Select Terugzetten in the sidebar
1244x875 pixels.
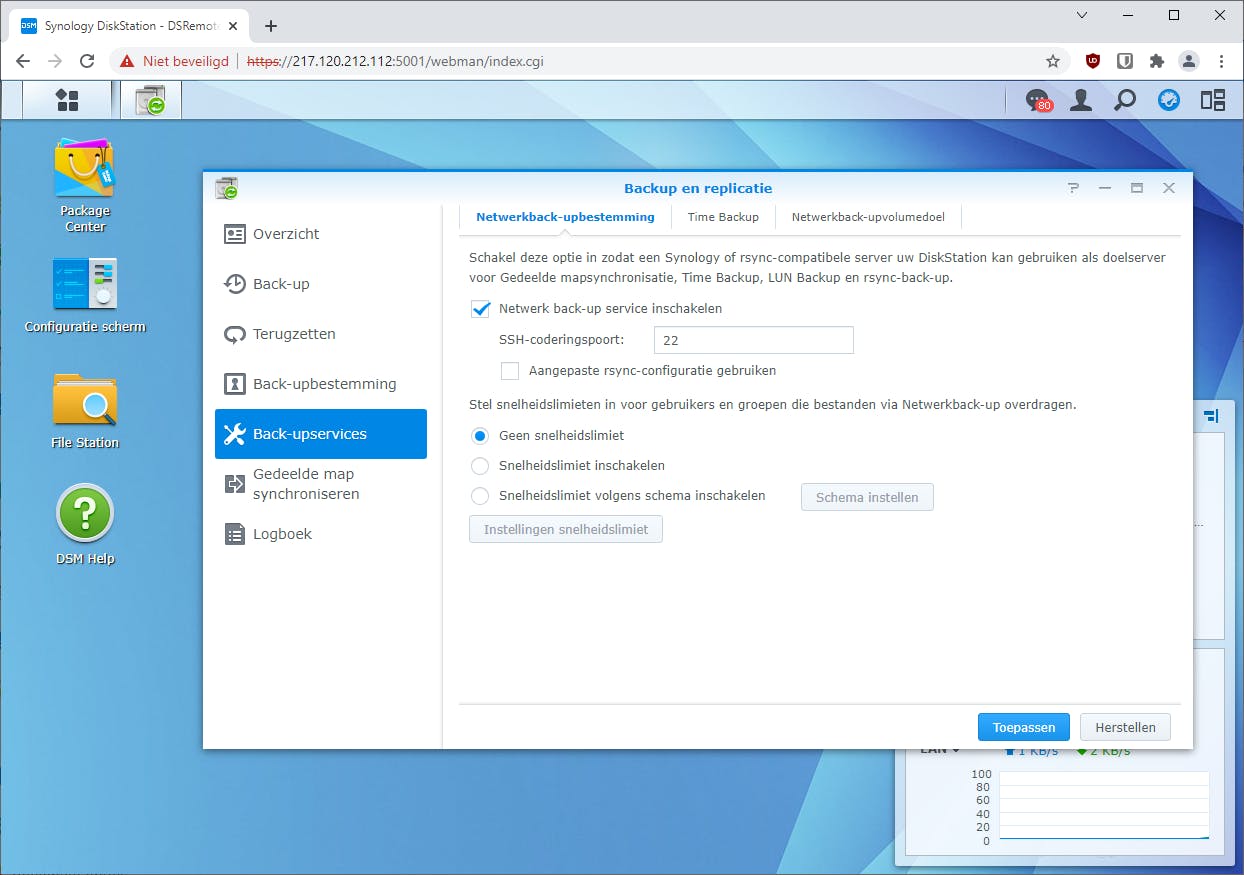point(293,333)
